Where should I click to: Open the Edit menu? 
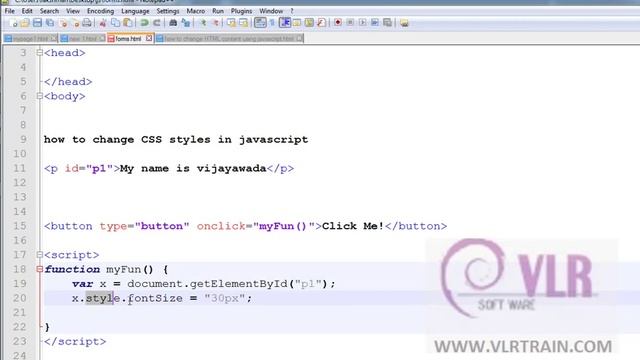coord(27,11)
